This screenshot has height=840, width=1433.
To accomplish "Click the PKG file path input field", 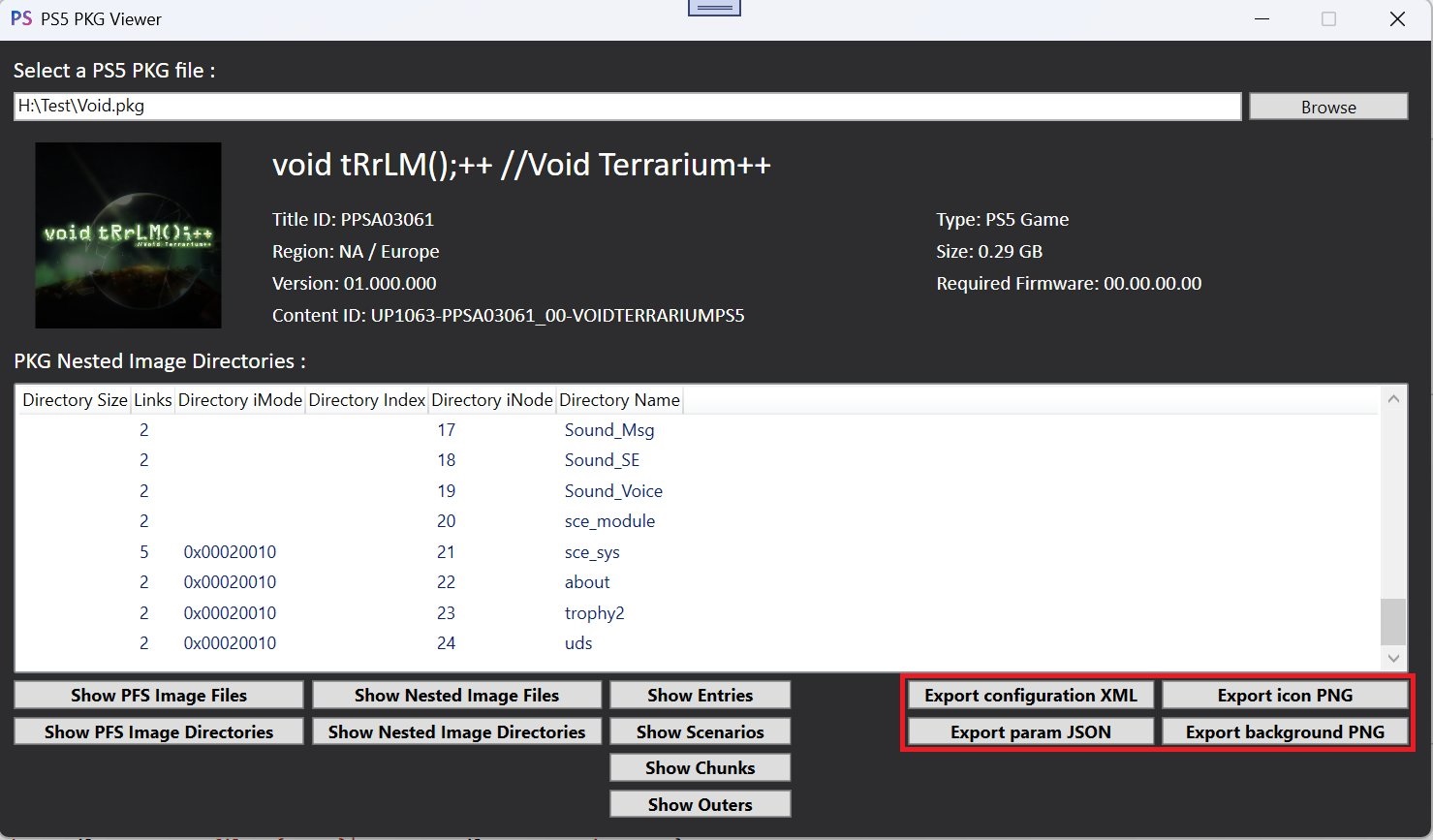I will pos(627,107).
